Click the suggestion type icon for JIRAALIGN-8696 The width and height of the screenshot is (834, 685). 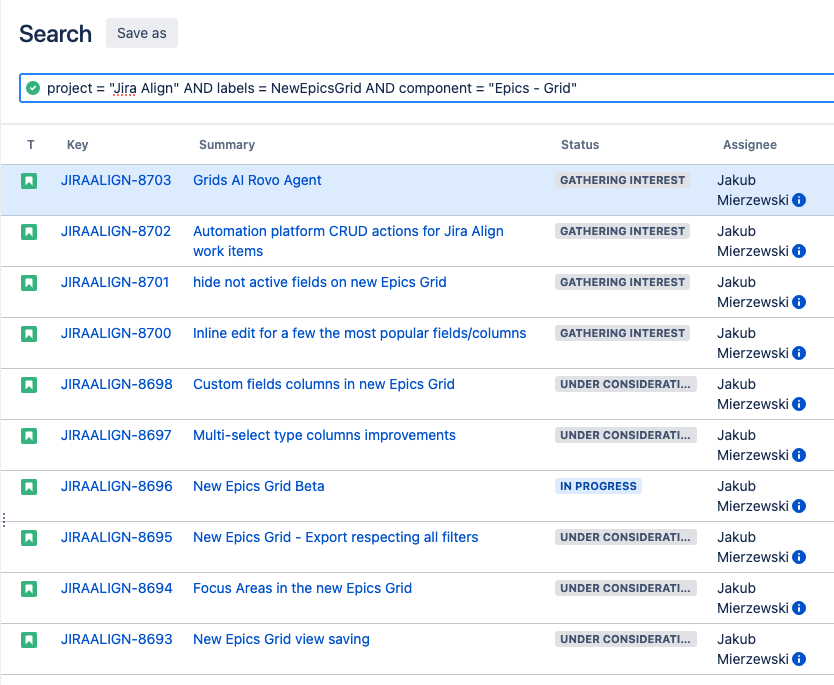[x=29, y=487]
